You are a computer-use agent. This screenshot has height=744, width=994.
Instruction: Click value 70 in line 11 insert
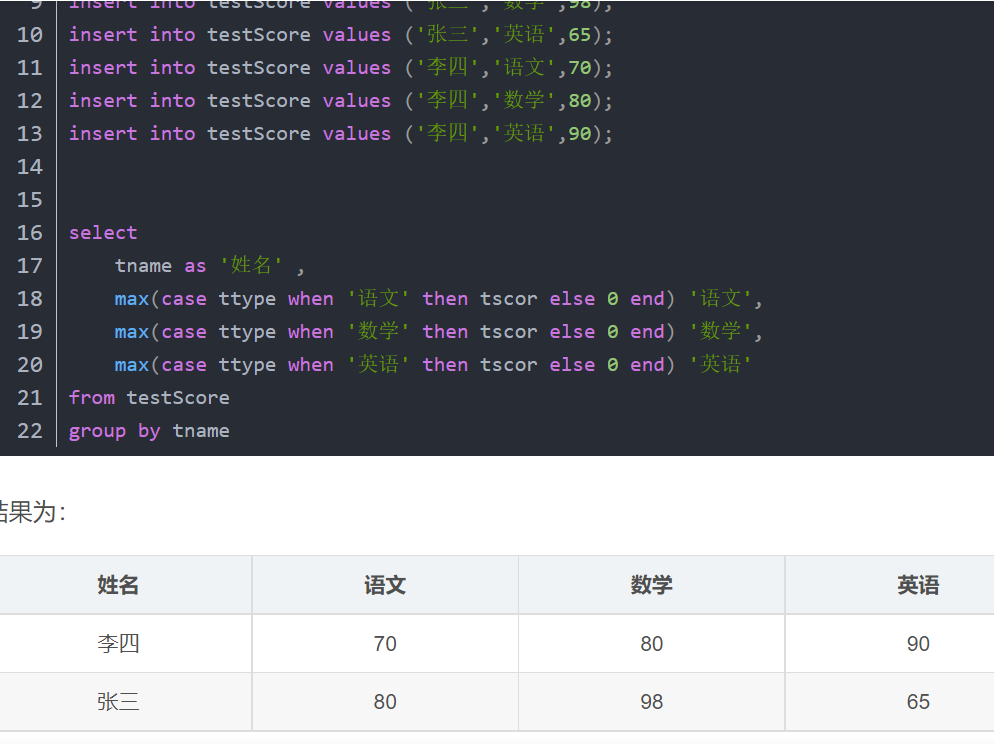(x=580, y=67)
